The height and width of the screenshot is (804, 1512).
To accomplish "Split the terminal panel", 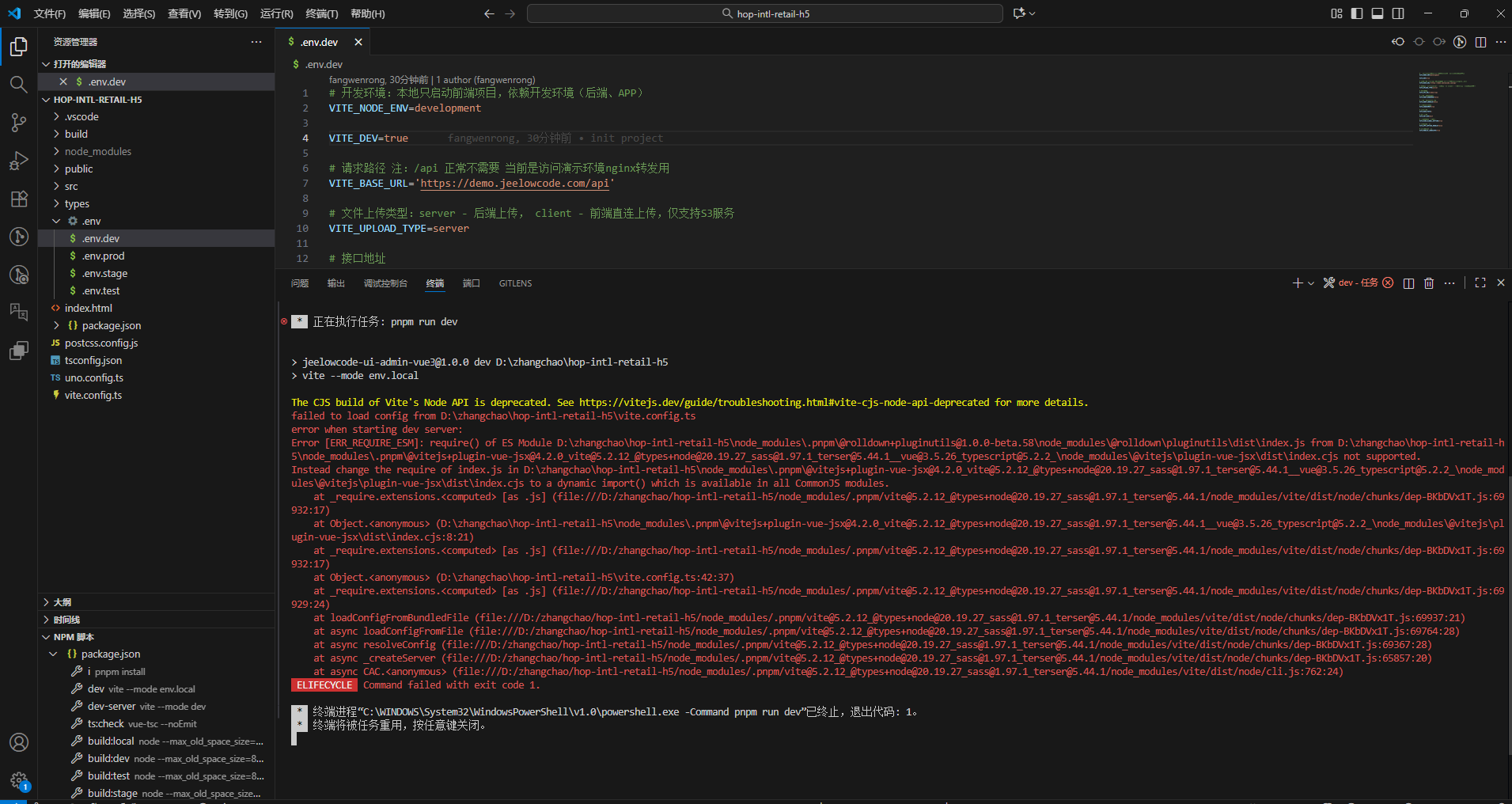I will tap(1408, 283).
